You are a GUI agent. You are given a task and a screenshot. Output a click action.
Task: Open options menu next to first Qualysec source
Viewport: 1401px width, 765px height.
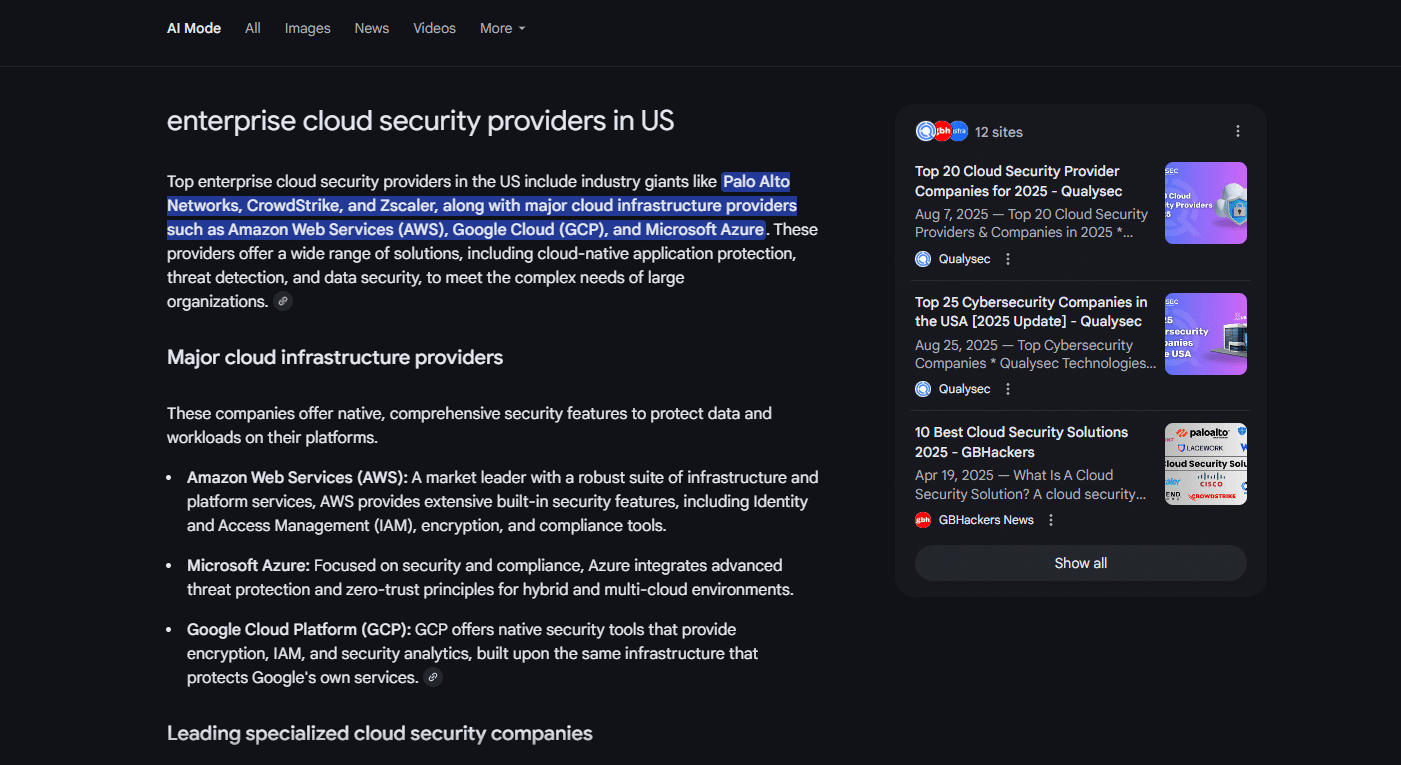1008,259
